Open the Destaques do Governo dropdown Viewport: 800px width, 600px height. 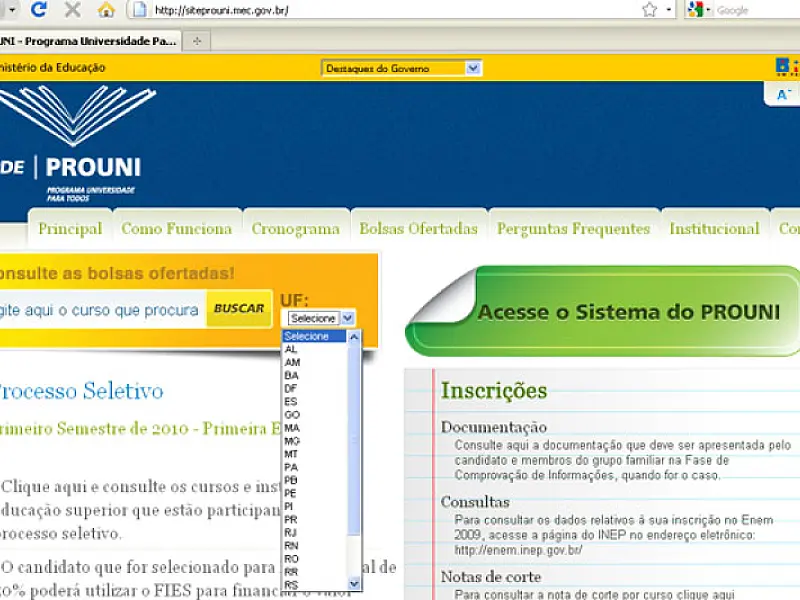[401, 68]
